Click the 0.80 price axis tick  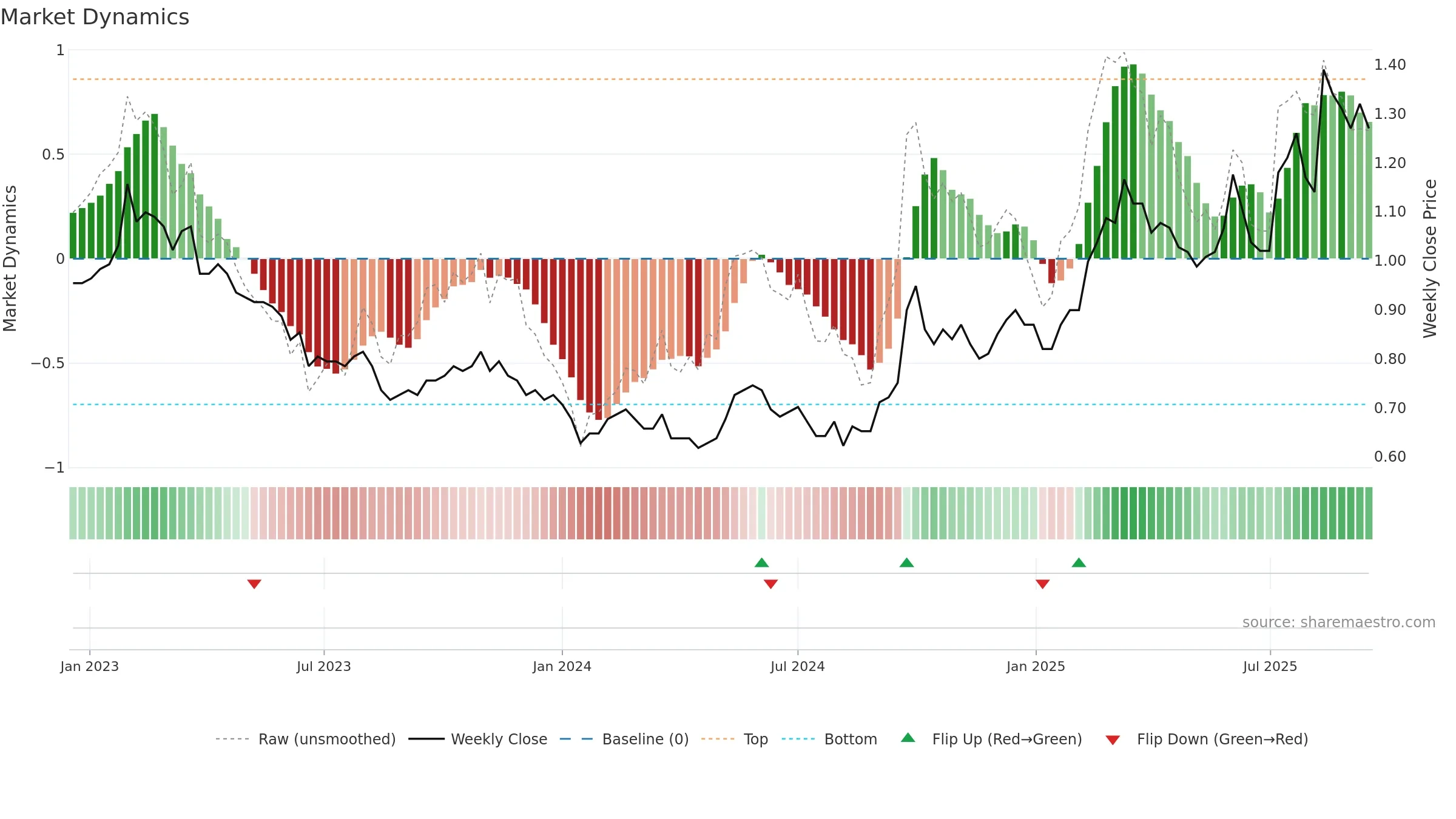coord(1390,359)
